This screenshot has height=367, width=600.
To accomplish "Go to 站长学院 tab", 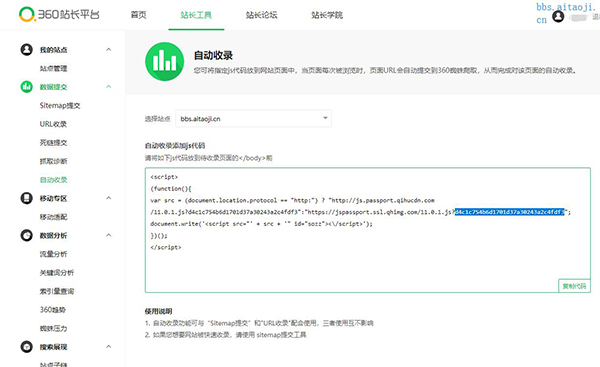I will (x=327, y=15).
